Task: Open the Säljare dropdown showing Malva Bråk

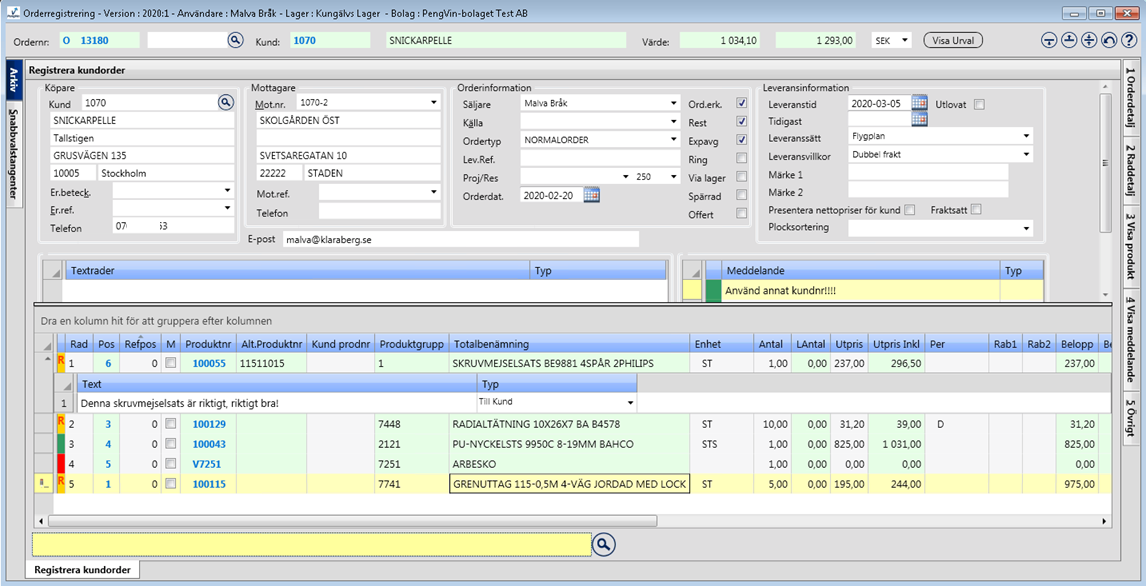Action: point(674,103)
